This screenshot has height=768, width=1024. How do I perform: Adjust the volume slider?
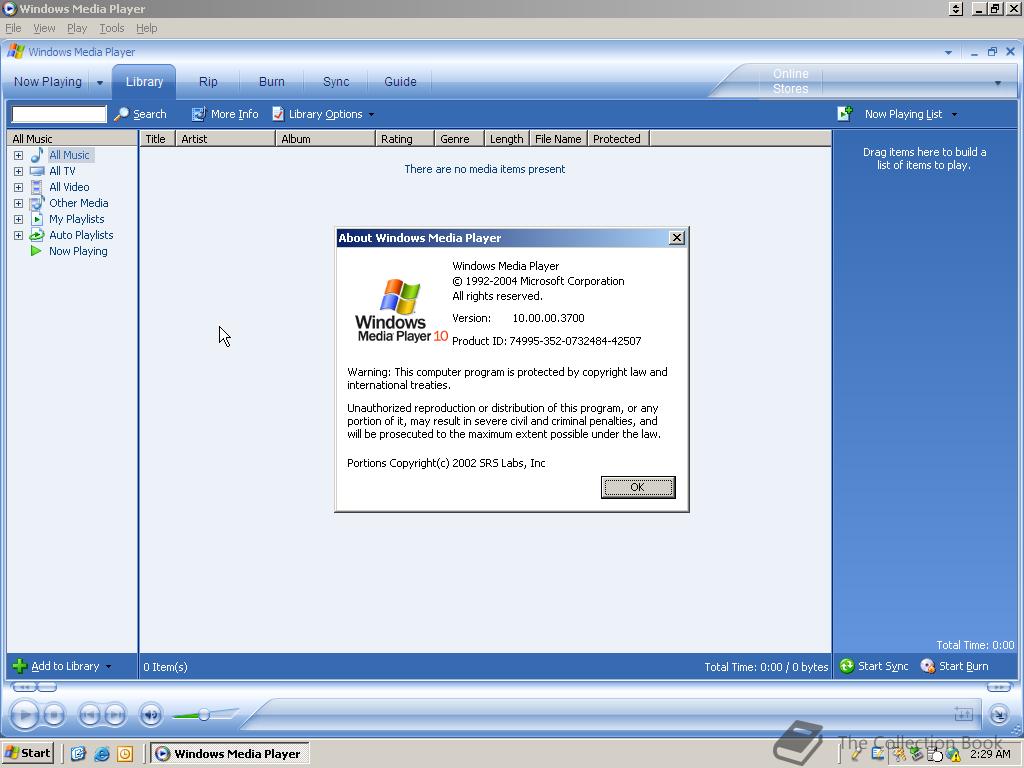coord(204,715)
